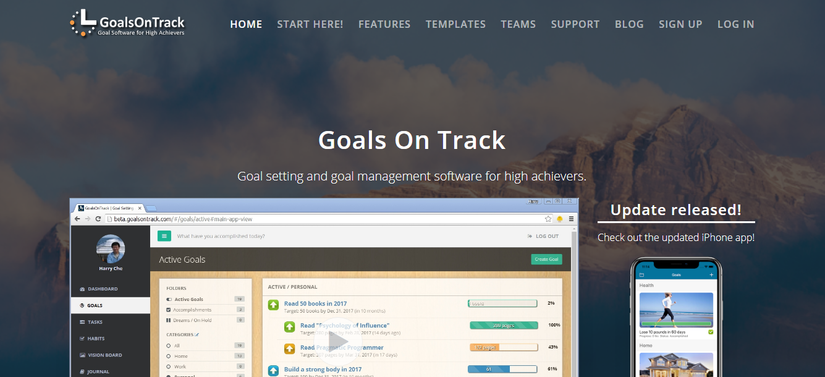The image size is (825, 377).
Task: Click the green arrow icon for Read 50 books
Action: tap(273, 305)
